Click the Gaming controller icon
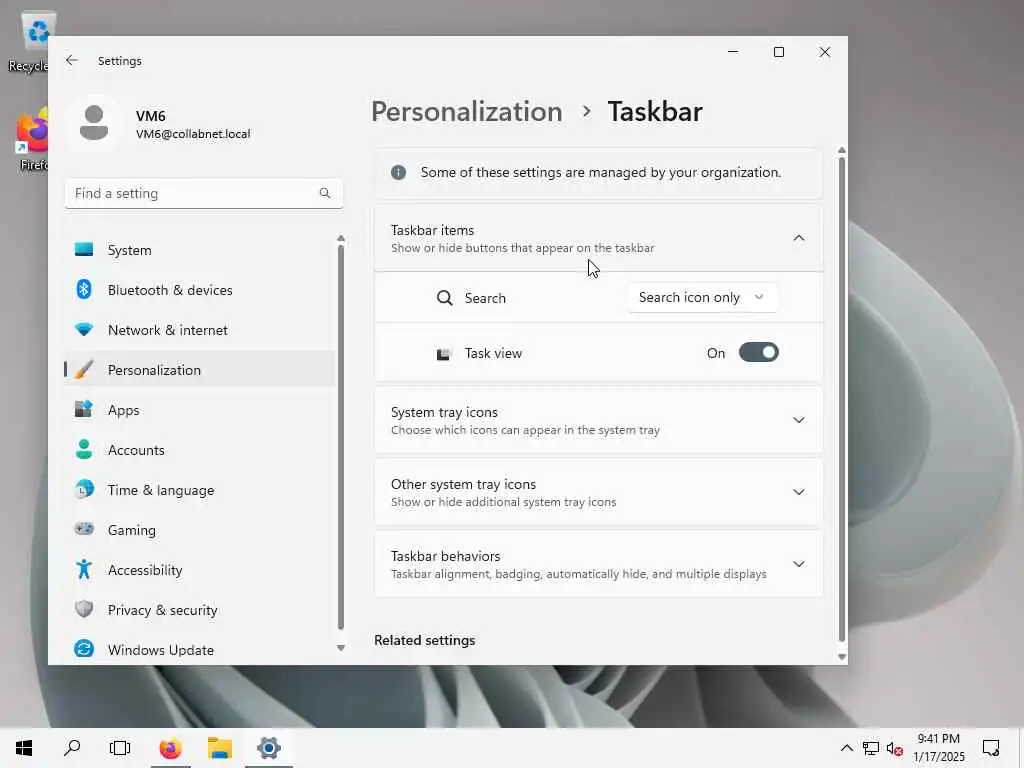This screenshot has height=768, width=1024. (x=84, y=530)
